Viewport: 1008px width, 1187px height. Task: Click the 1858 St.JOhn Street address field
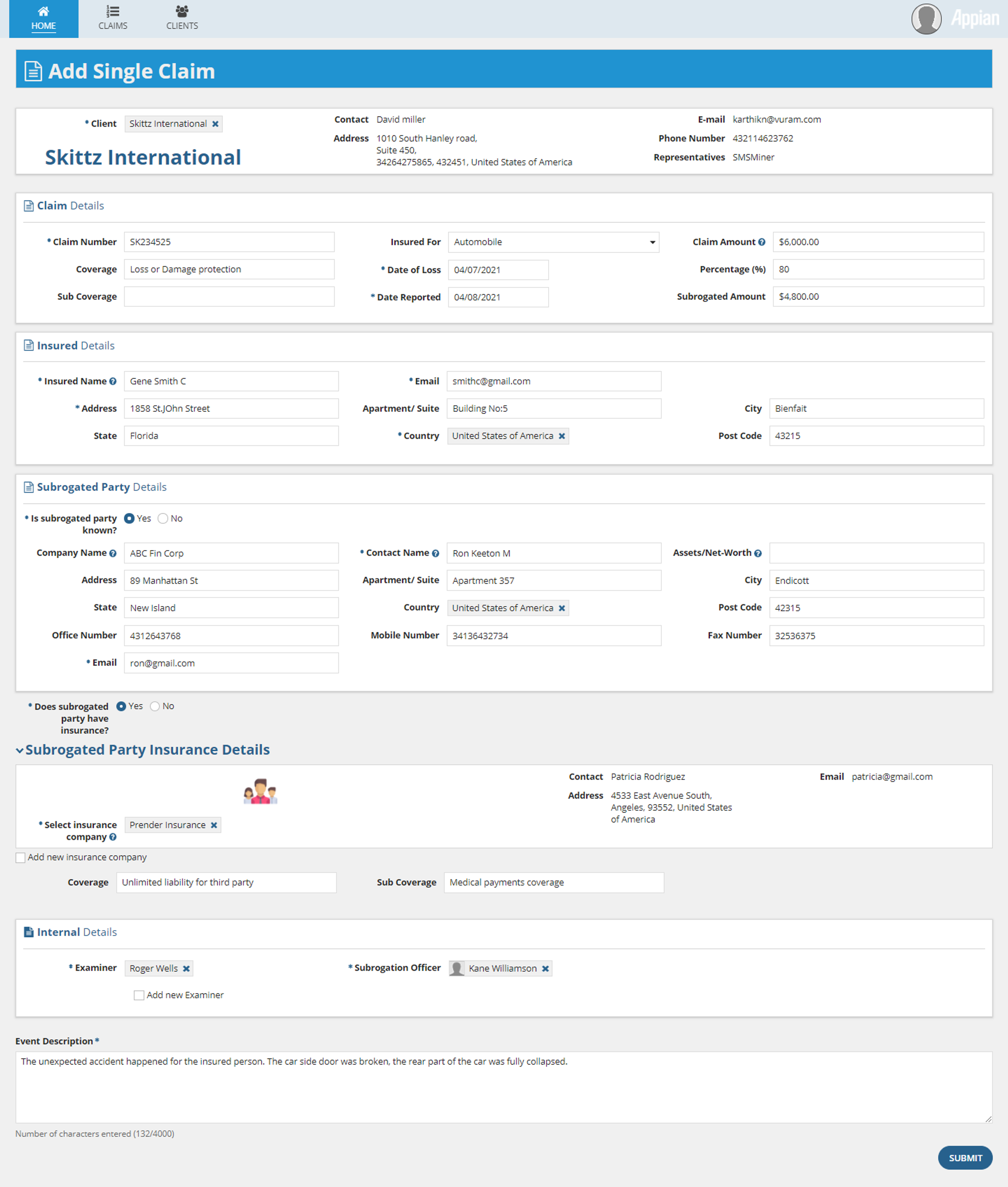(232, 409)
